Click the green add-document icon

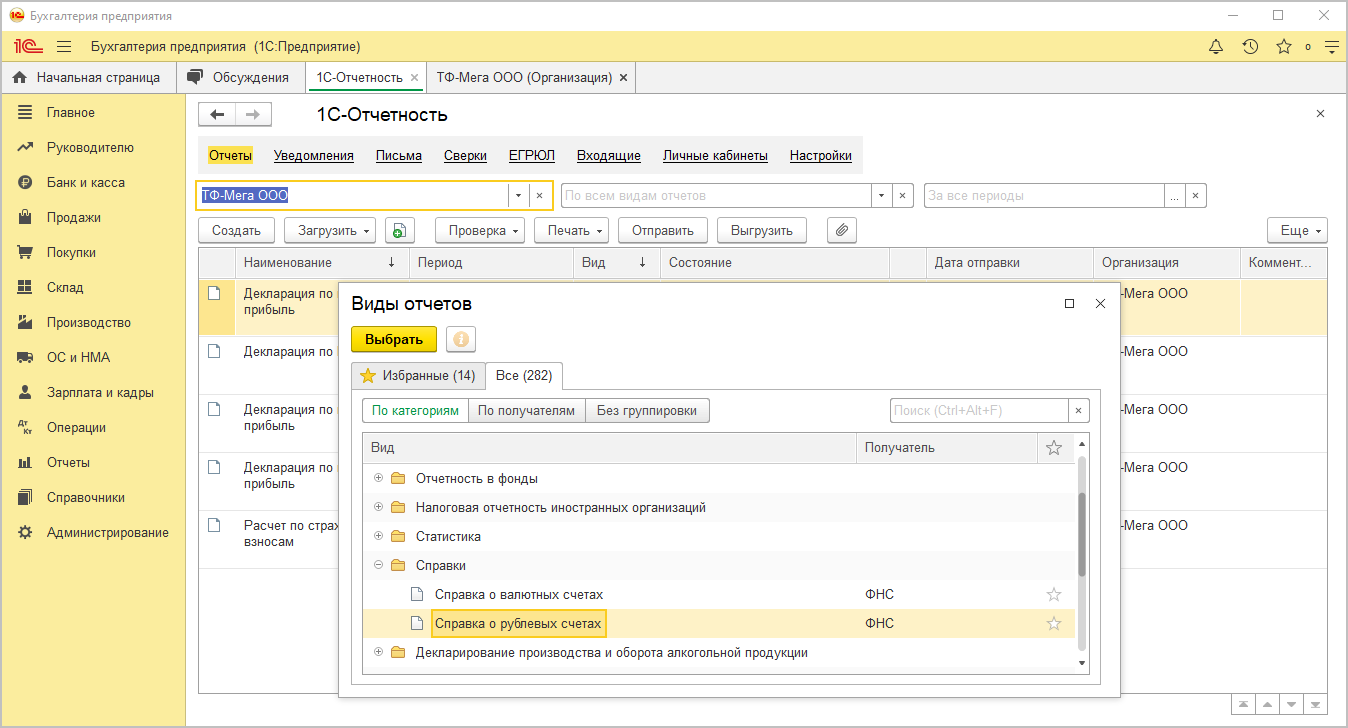pyautogui.click(x=399, y=231)
